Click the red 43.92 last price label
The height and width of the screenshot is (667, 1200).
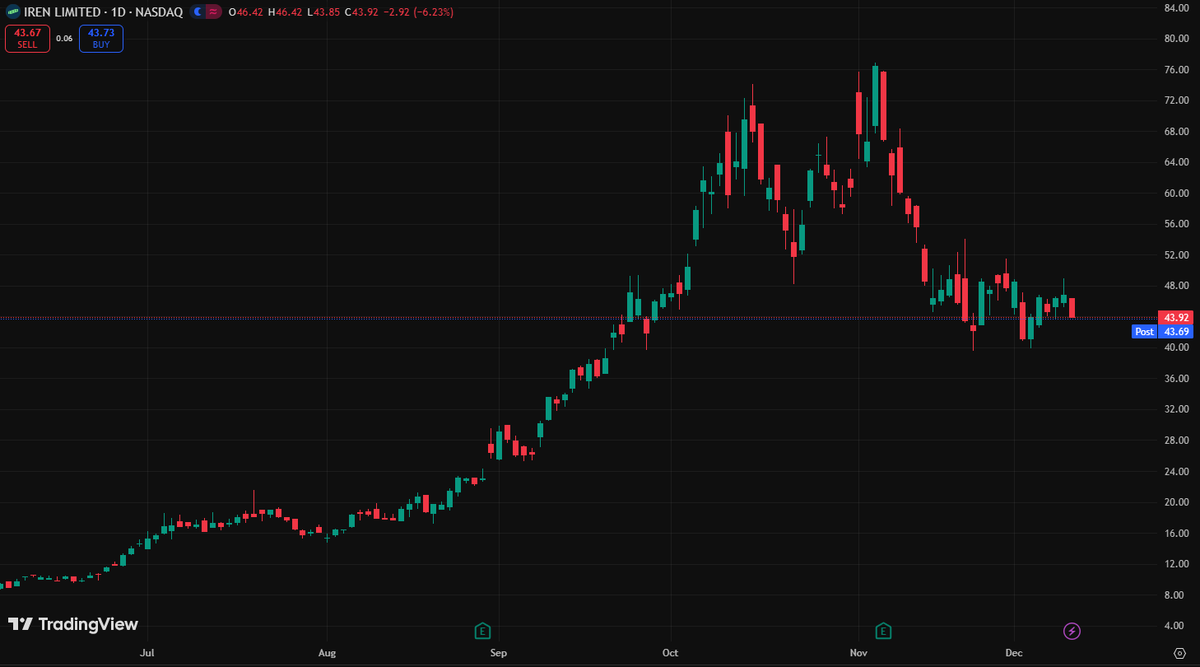click(1175, 318)
